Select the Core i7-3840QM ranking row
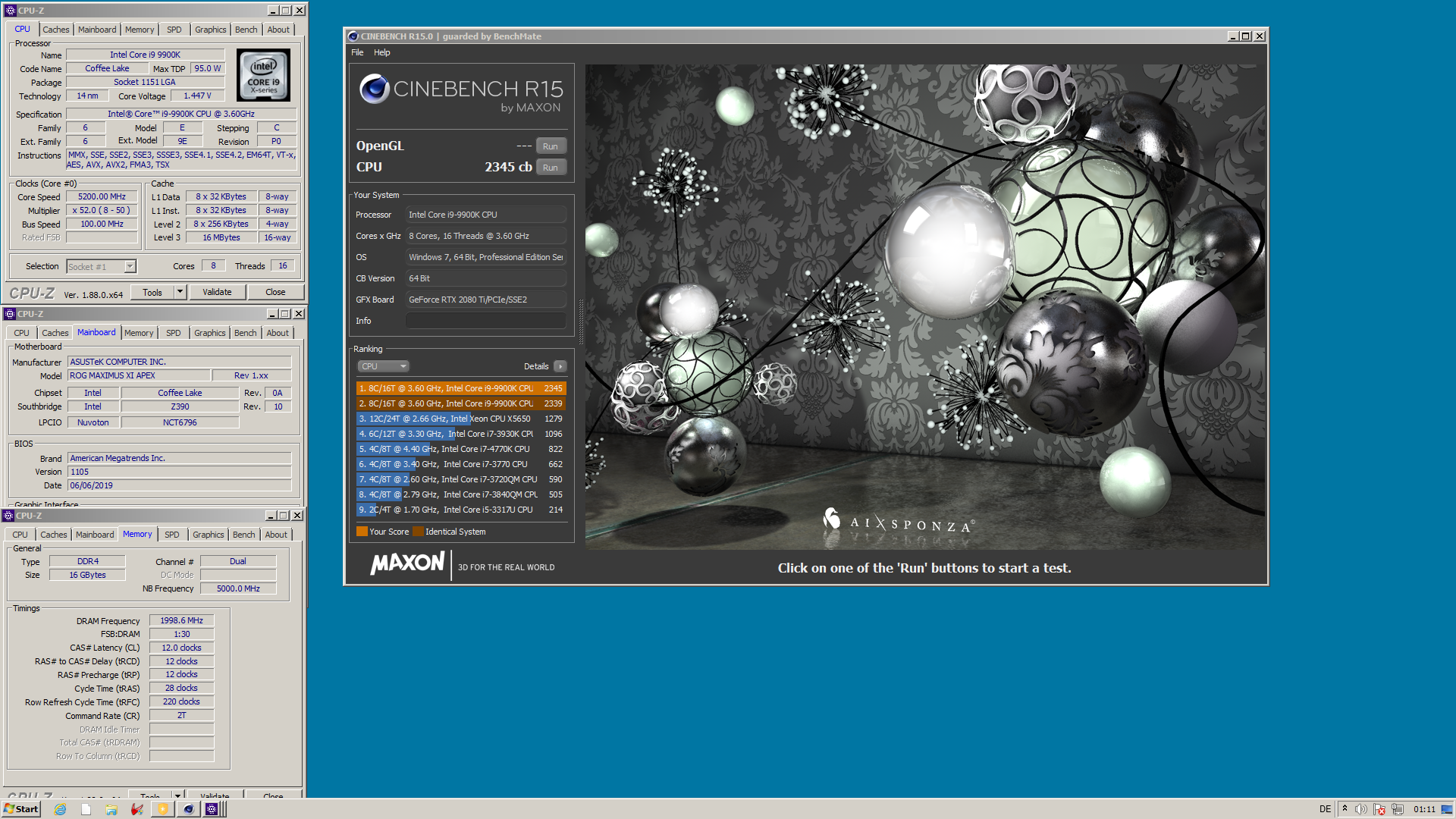1456x819 pixels. 461,494
